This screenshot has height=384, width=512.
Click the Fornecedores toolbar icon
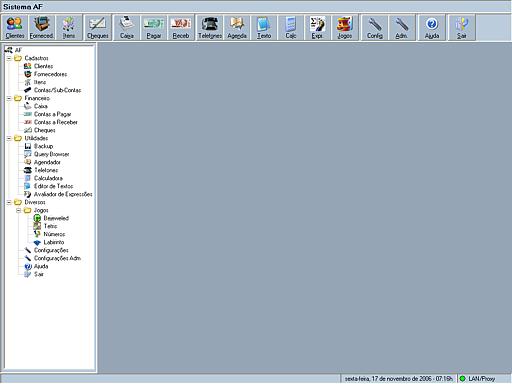[42, 27]
